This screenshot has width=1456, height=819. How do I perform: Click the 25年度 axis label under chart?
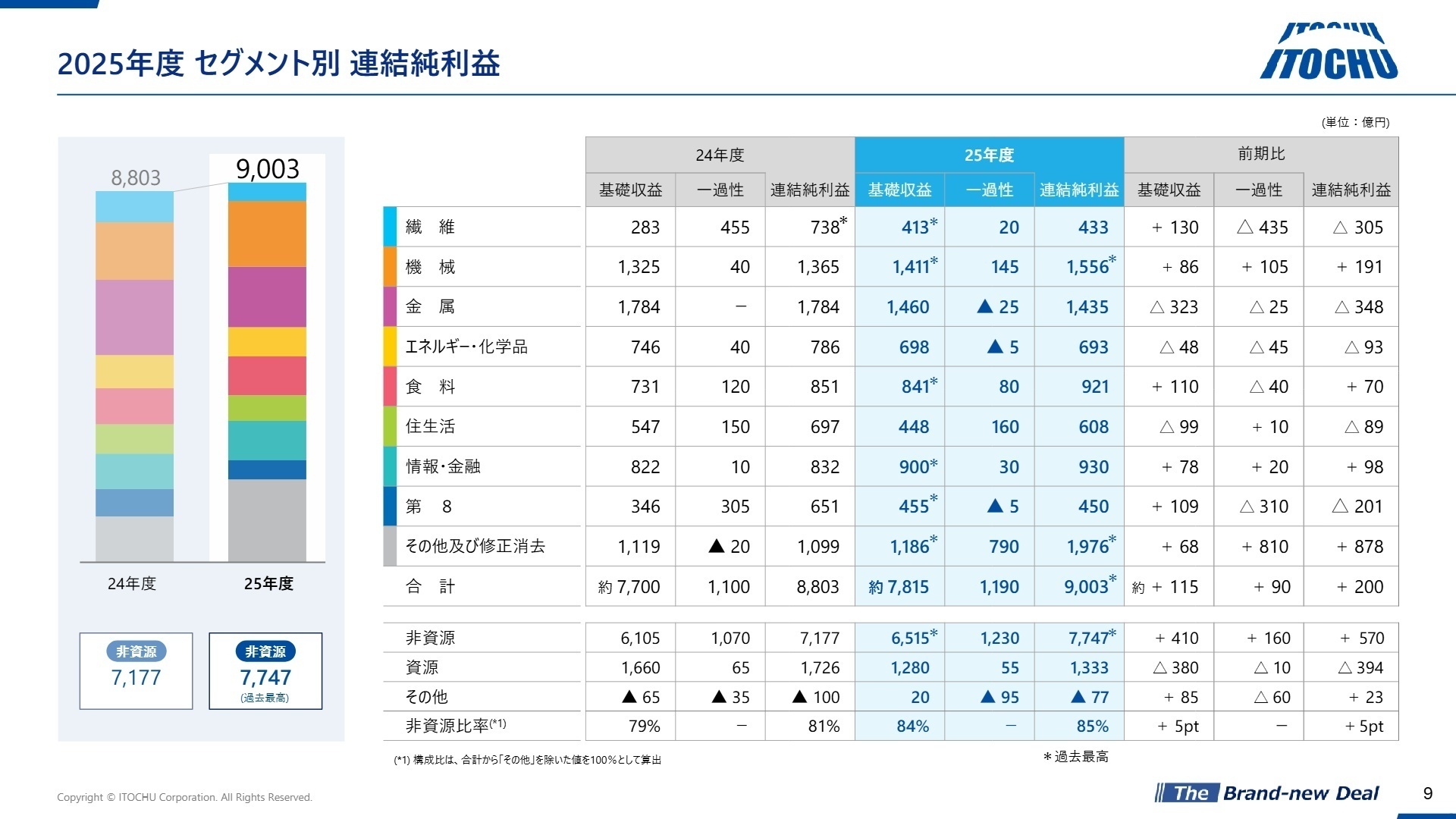[268, 583]
